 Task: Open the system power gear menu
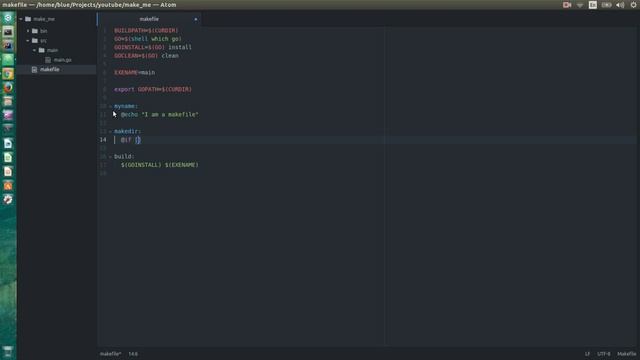pyautogui.click(x=633, y=5)
